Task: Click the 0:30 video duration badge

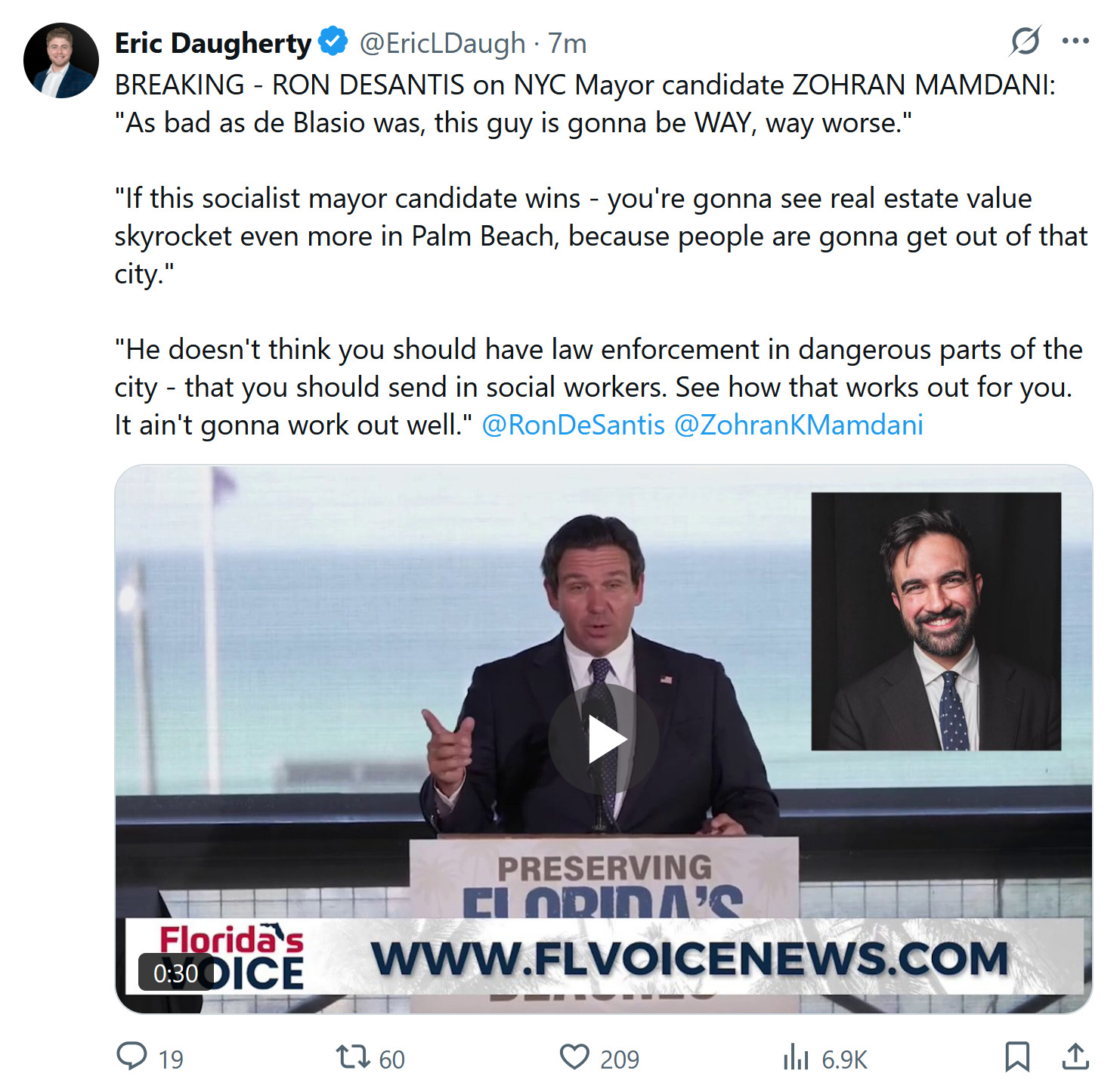Action: [x=176, y=973]
